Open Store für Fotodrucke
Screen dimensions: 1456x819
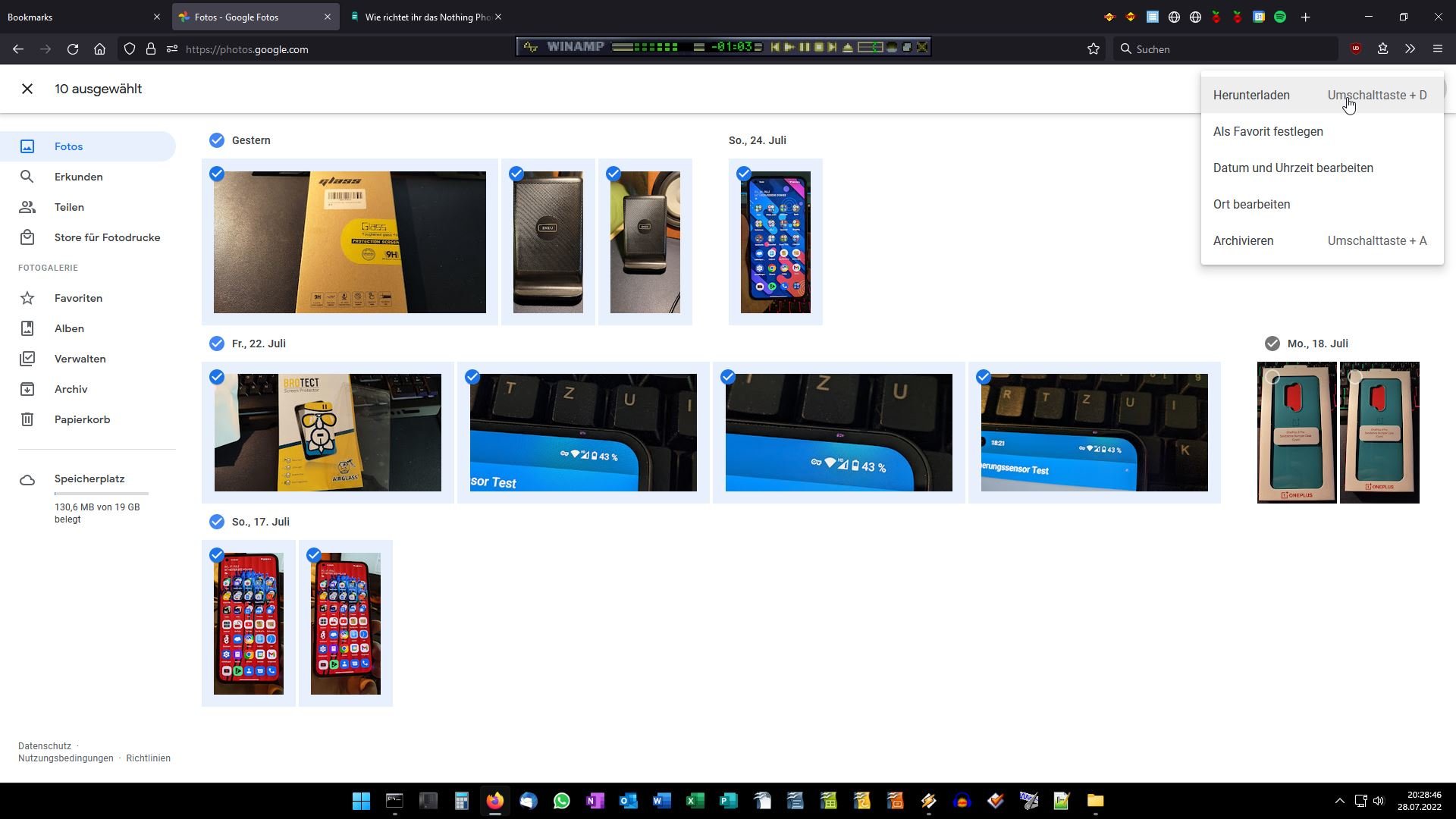[x=107, y=237]
